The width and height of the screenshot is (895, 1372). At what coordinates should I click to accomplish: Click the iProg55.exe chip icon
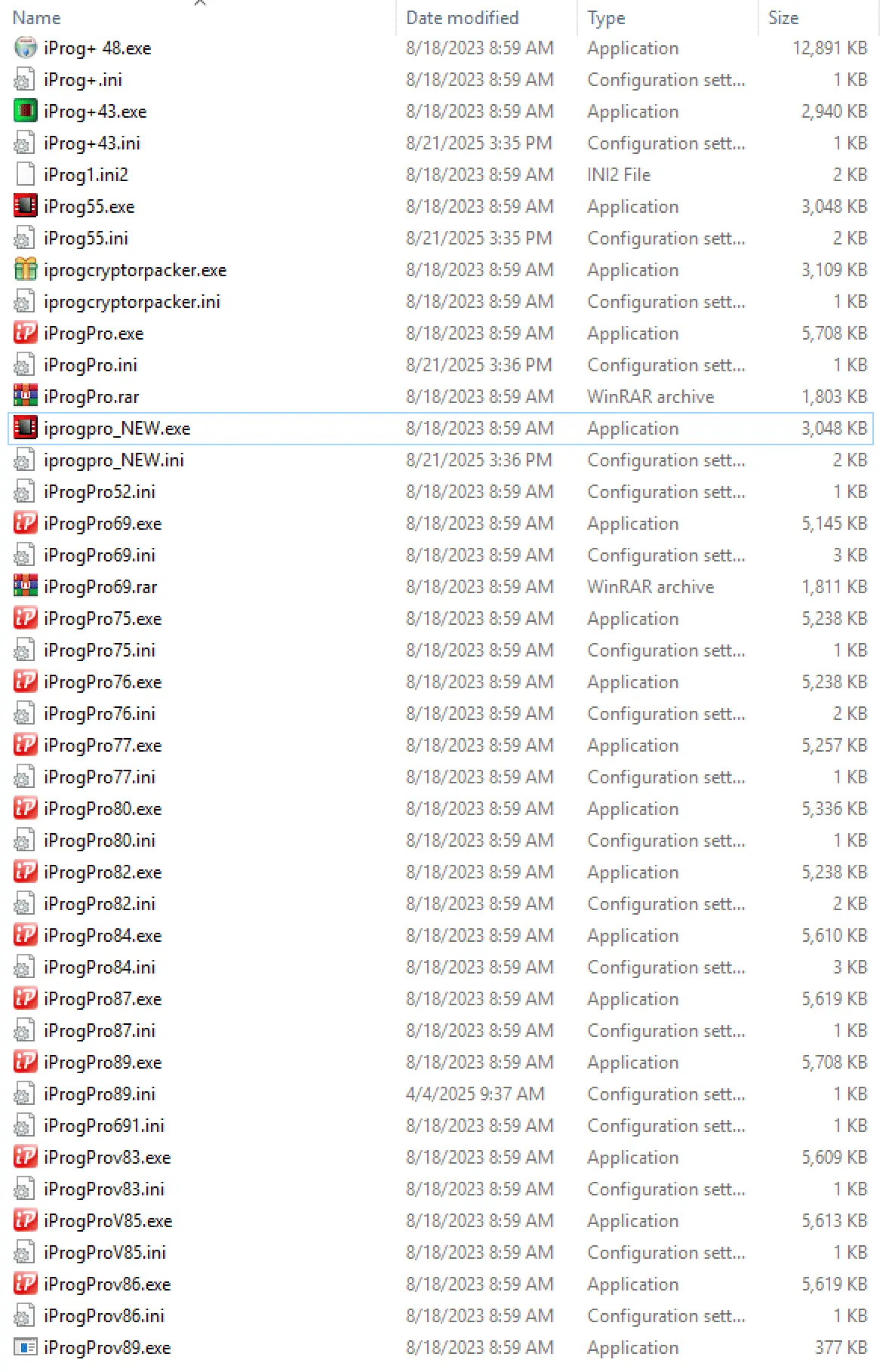pyautogui.click(x=25, y=207)
